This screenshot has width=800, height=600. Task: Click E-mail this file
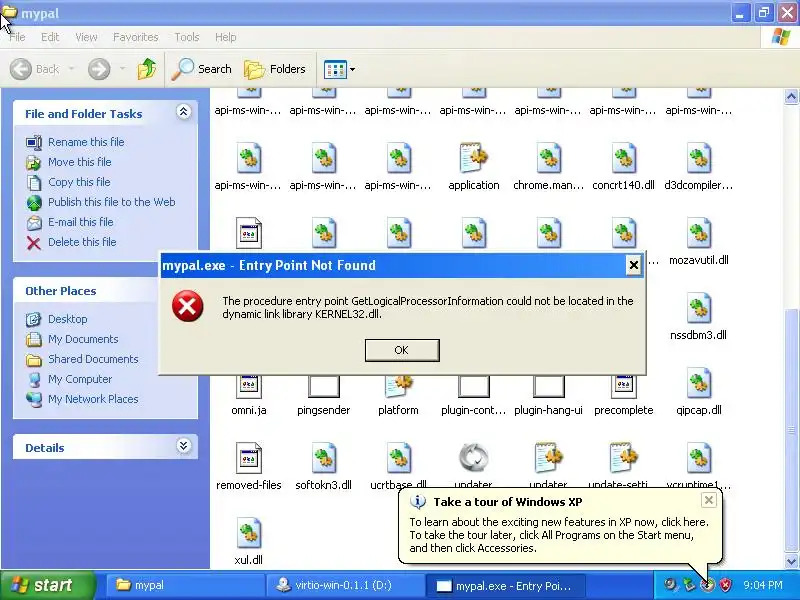tap(81, 222)
